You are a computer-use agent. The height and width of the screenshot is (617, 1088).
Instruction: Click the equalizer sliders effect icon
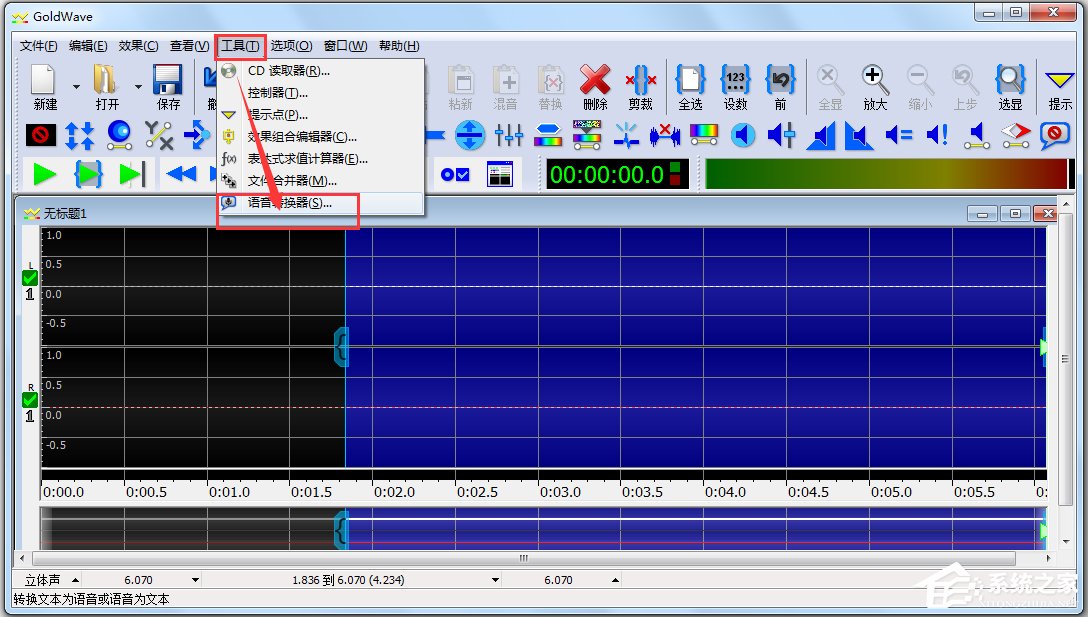click(509, 135)
